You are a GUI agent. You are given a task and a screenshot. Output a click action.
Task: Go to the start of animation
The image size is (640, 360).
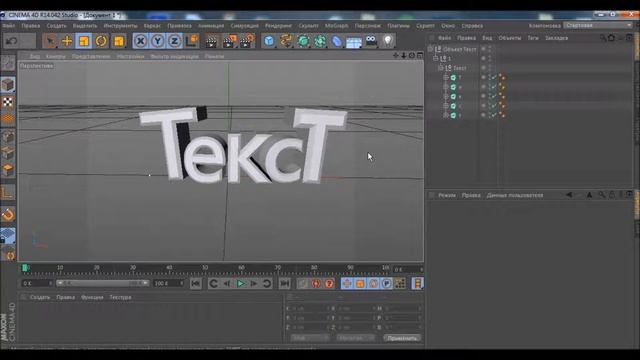pos(196,283)
